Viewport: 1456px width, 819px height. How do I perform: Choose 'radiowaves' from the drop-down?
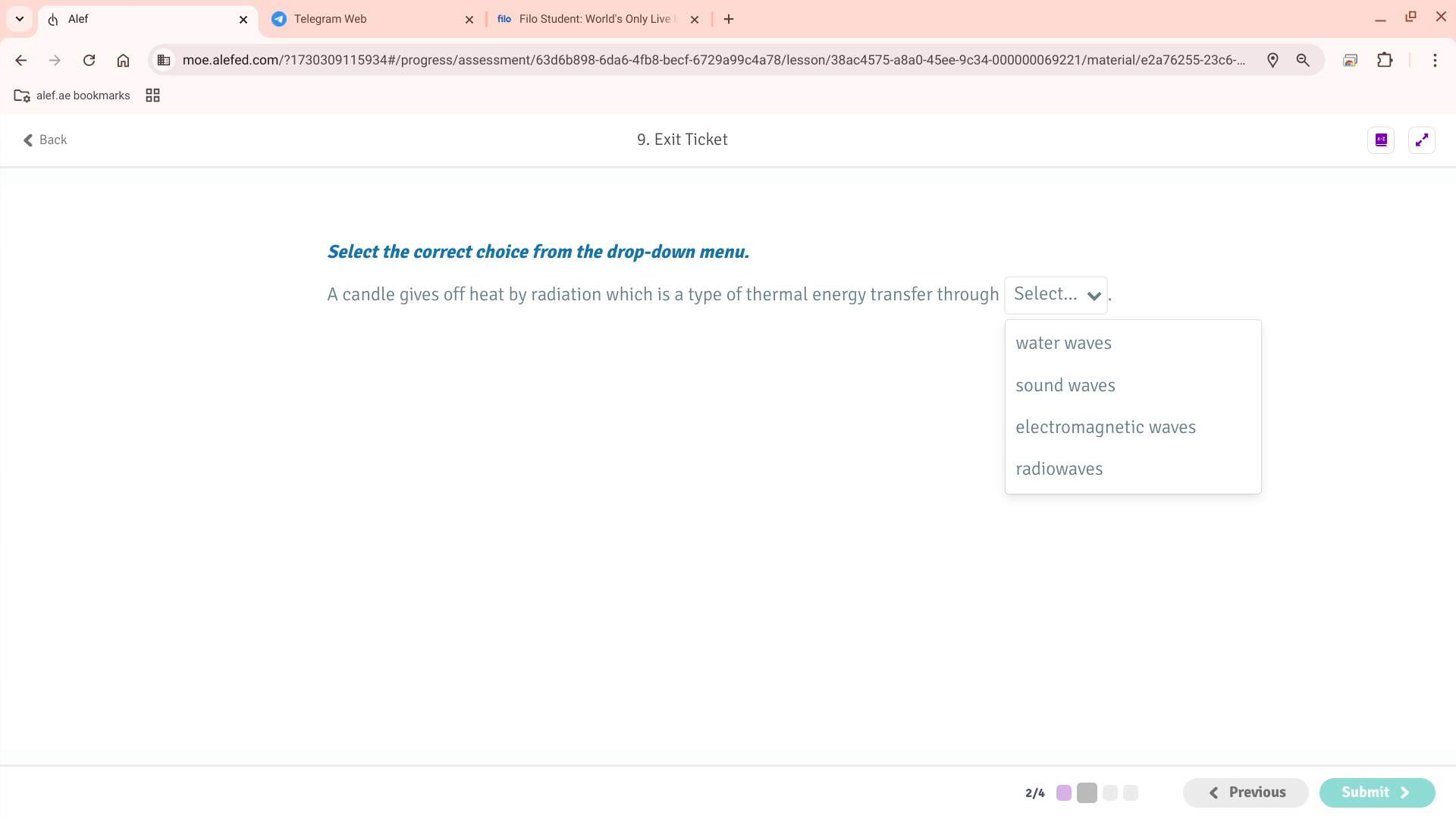click(1059, 469)
